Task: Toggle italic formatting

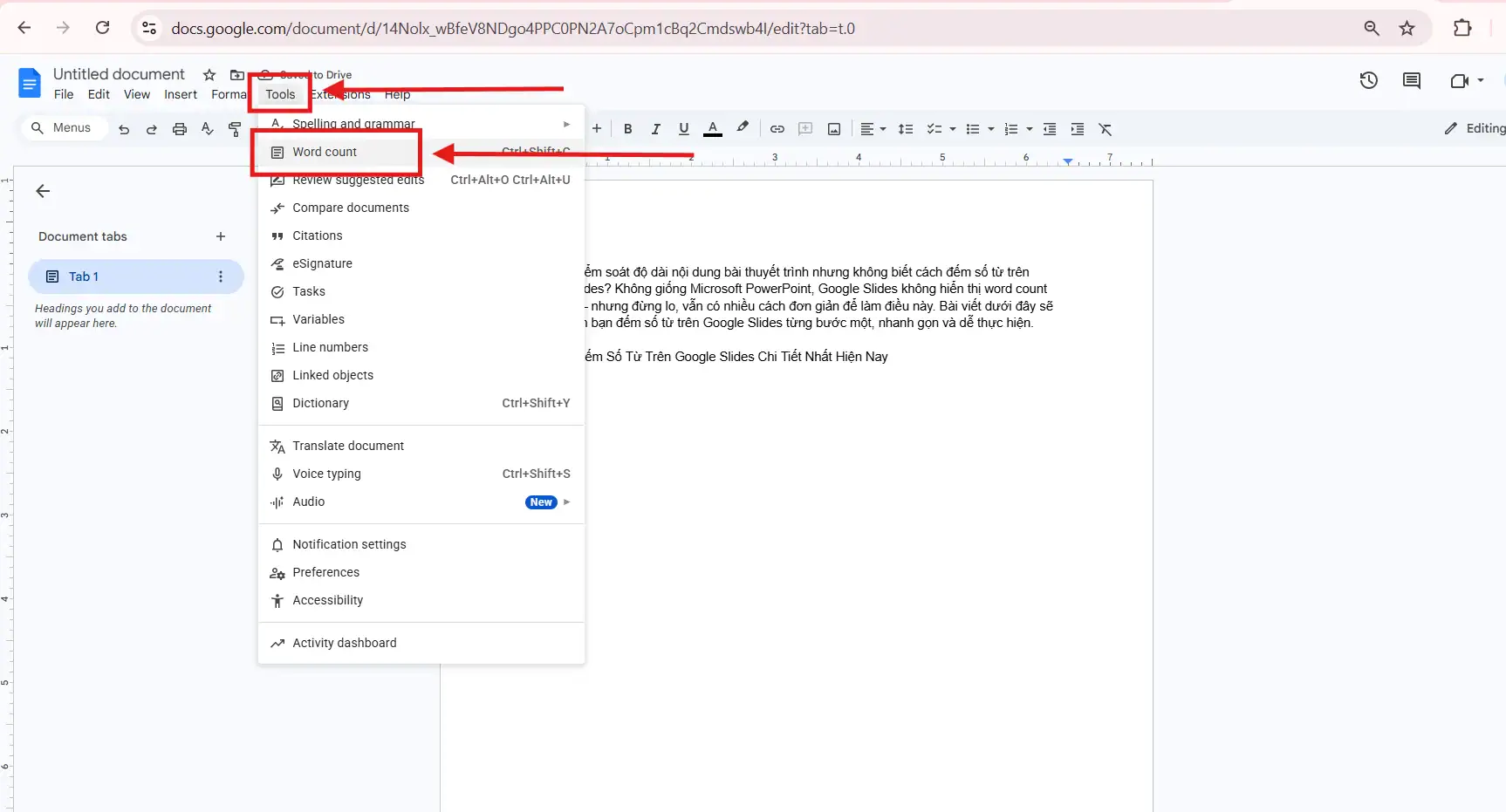Action: (655, 128)
